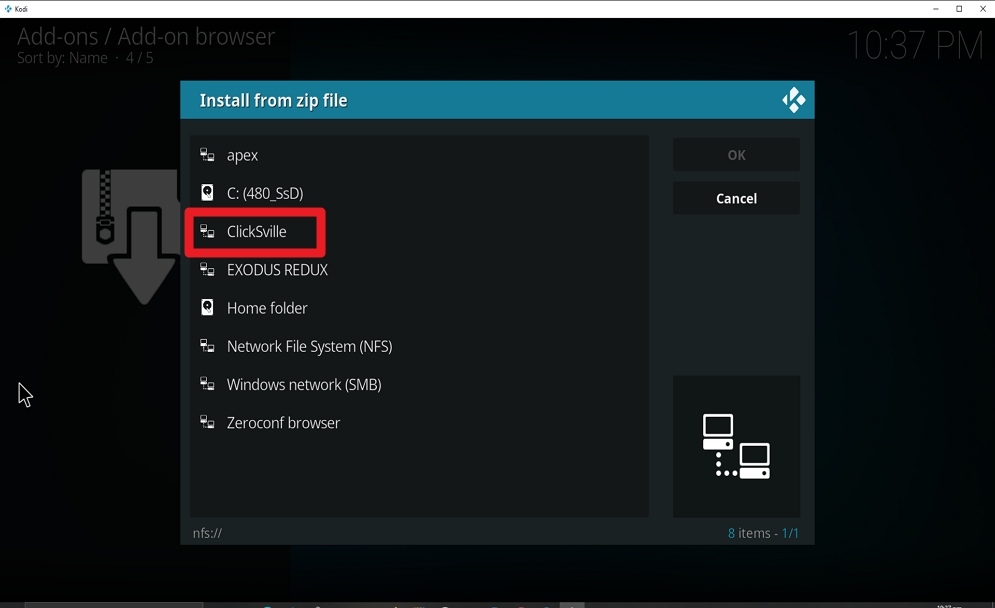Click the zip install icon behind dialog
Image resolution: width=995 pixels, height=608 pixels.
131,236
